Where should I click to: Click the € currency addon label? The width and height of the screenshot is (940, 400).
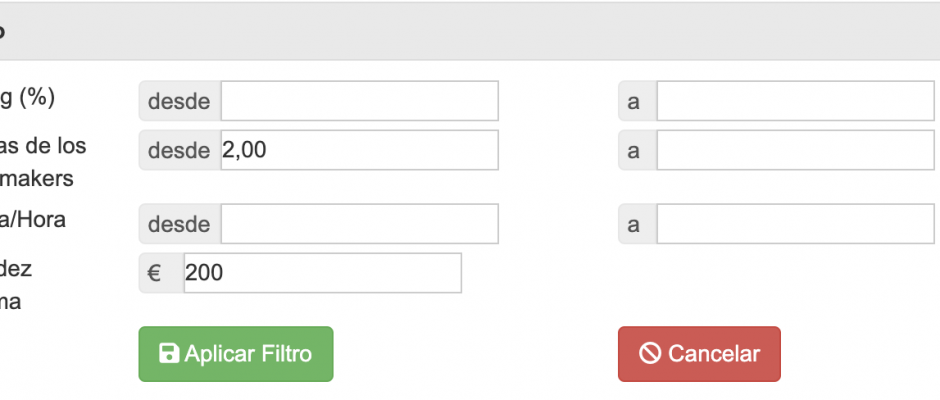click(x=161, y=273)
